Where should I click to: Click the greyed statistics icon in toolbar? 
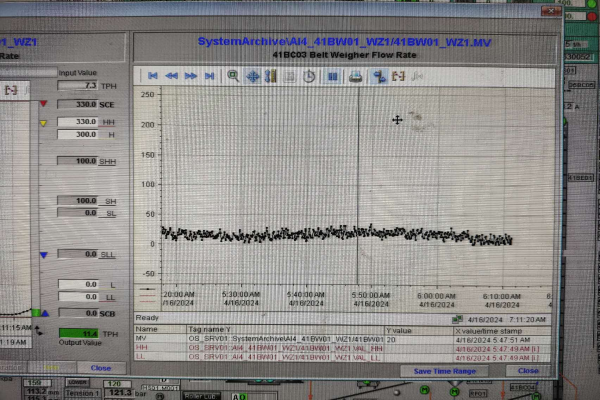pos(417,77)
